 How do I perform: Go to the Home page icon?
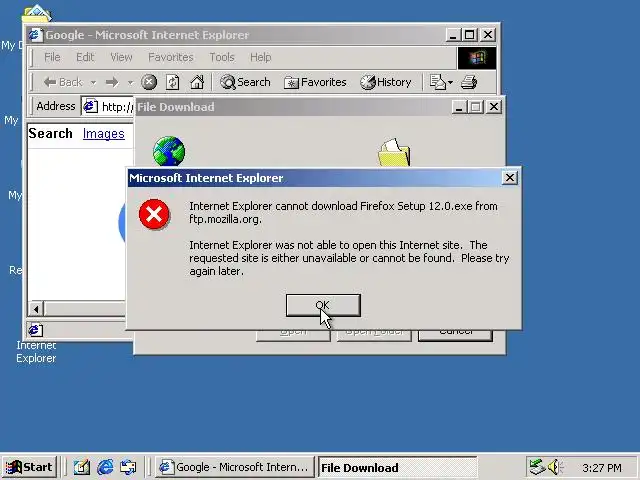coord(197,82)
